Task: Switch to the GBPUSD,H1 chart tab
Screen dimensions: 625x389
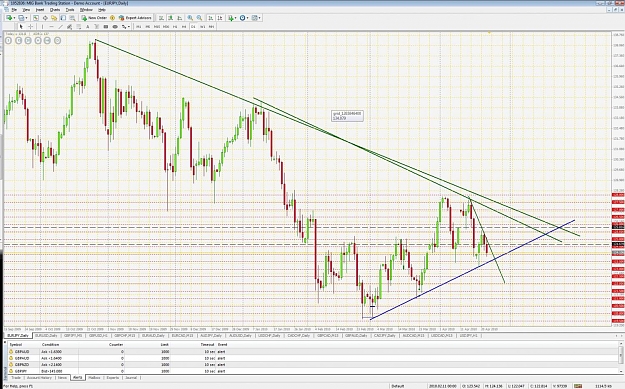Action: (x=99, y=336)
